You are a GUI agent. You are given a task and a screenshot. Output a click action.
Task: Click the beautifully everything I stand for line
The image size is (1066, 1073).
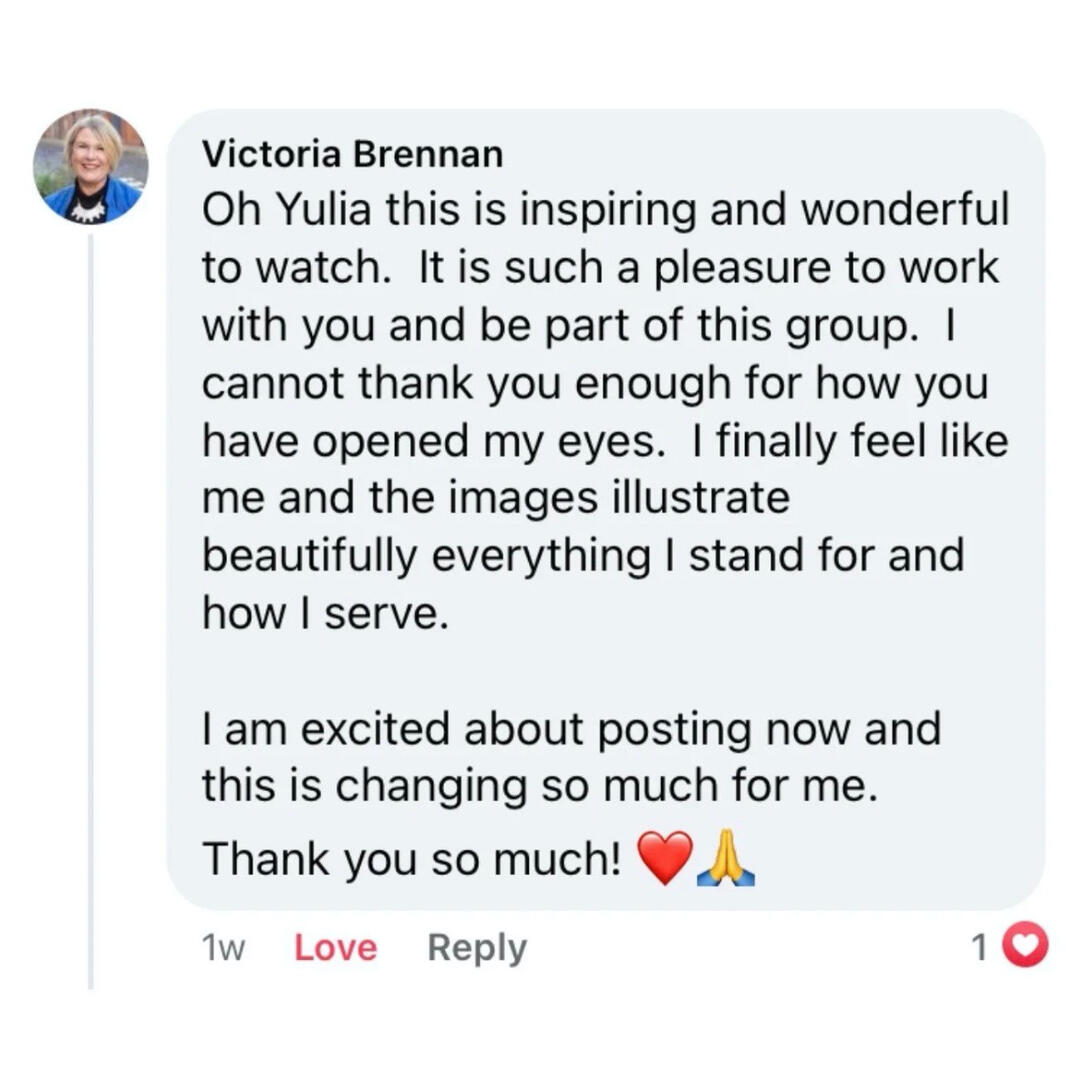coord(583,555)
